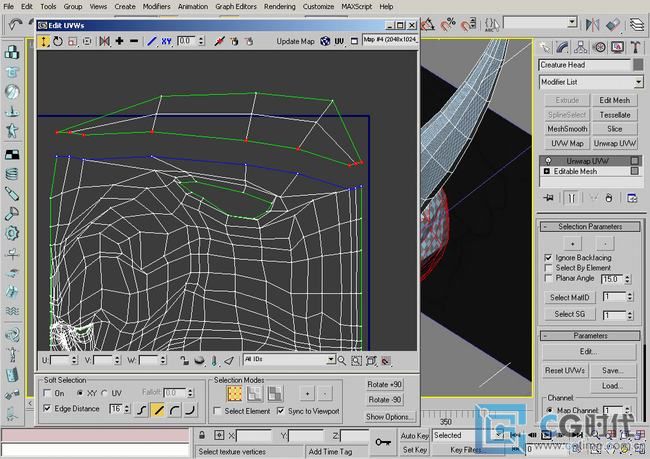Select the Move tool in Edit UVWs

point(44,41)
